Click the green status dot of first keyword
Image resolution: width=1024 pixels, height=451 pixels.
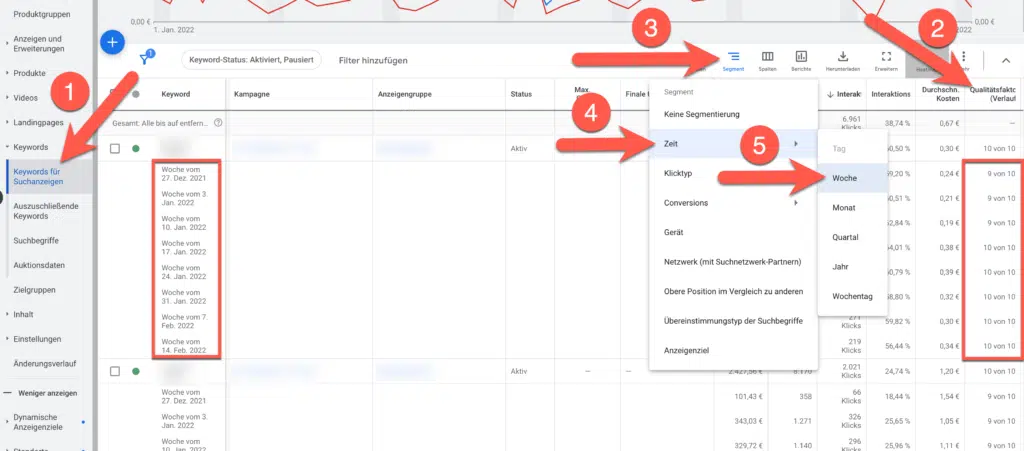pyautogui.click(x=136, y=149)
